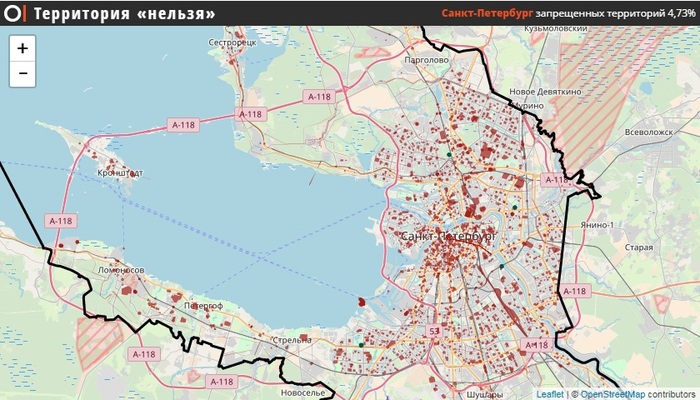The height and width of the screenshot is (400, 700).
Task: Click the hatched zone southwest of Ломоносов
Action: click(x=99, y=342)
